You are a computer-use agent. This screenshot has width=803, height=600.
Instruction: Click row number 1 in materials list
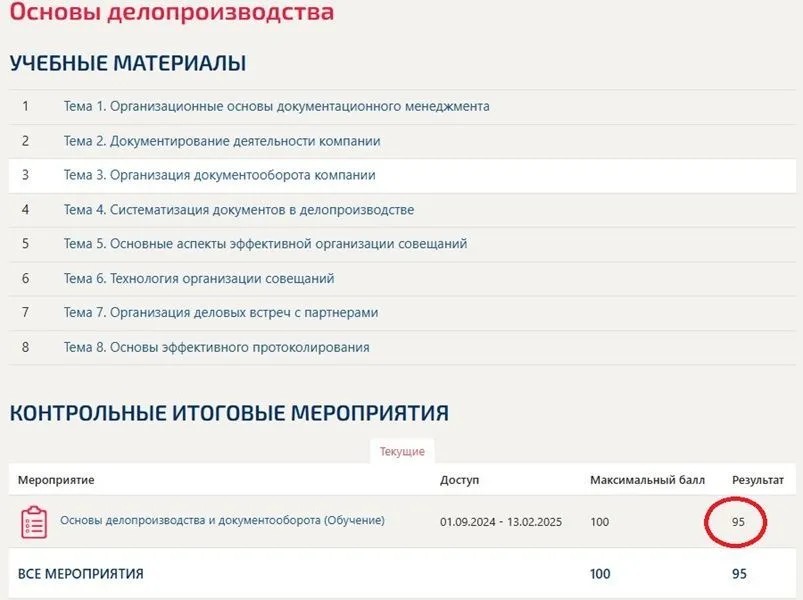(x=25, y=106)
